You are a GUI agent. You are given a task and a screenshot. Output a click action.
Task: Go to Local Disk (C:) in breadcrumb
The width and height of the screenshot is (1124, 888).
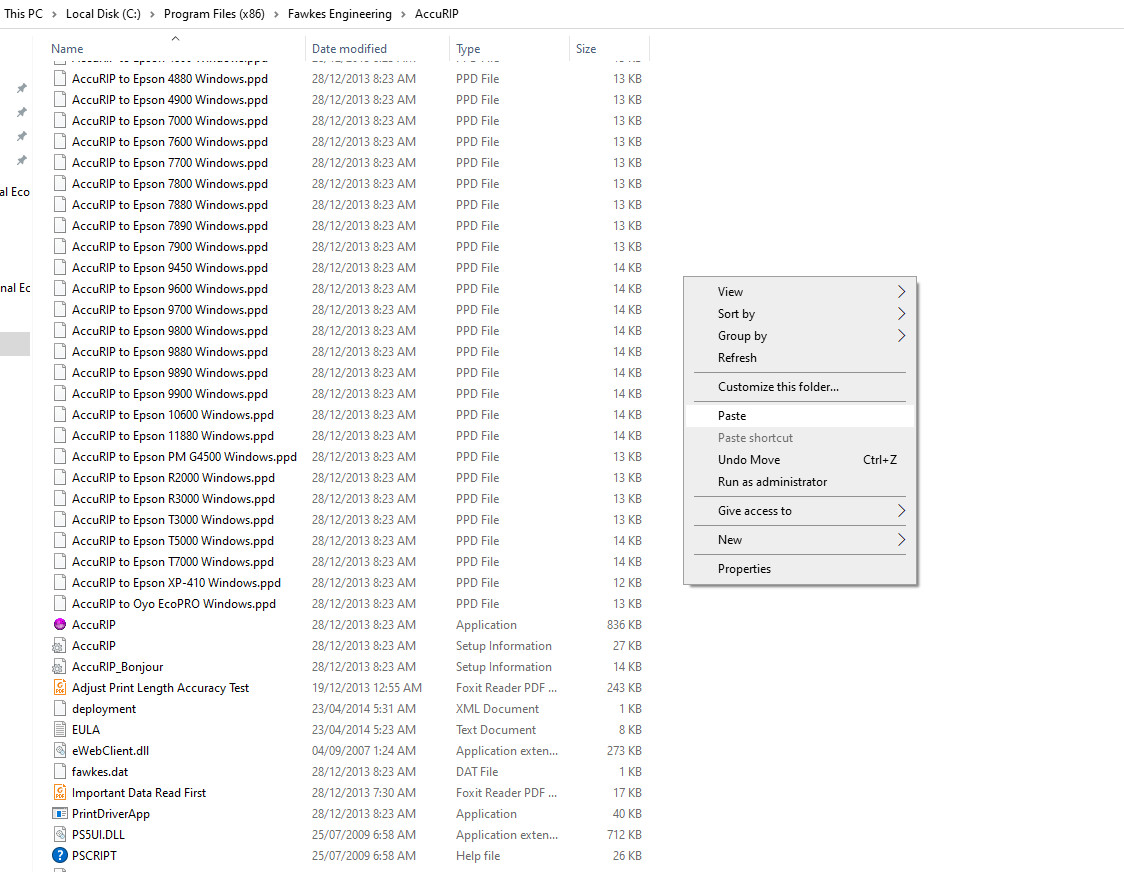tap(103, 14)
